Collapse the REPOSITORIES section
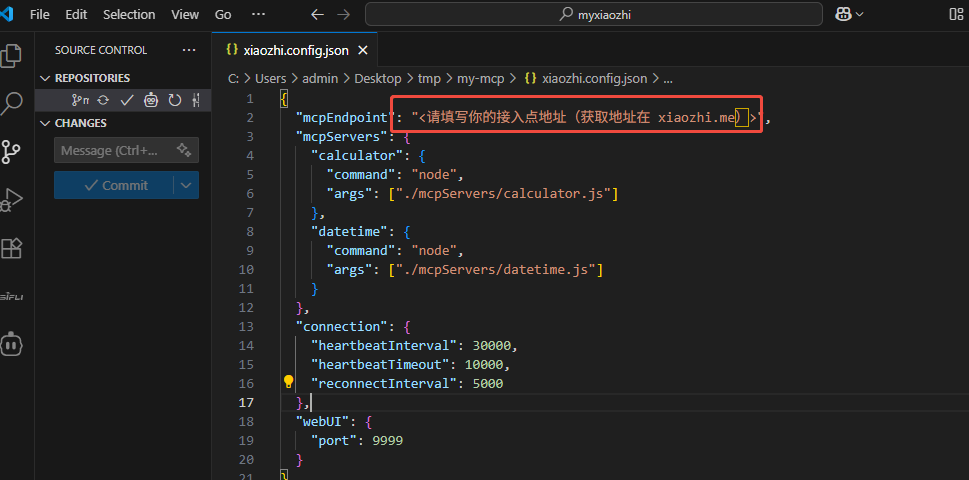Image resolution: width=969 pixels, height=480 pixels. 44,78
